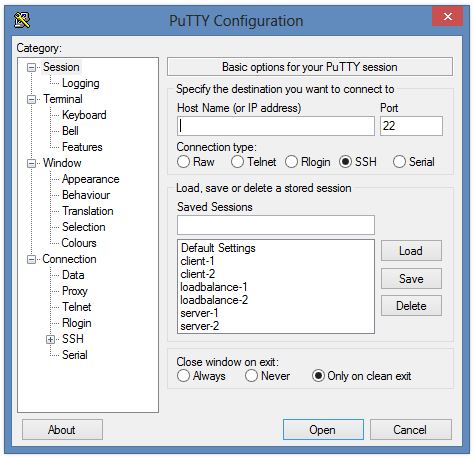Select Raw connection type
The width and height of the screenshot is (474, 457).
[183, 162]
